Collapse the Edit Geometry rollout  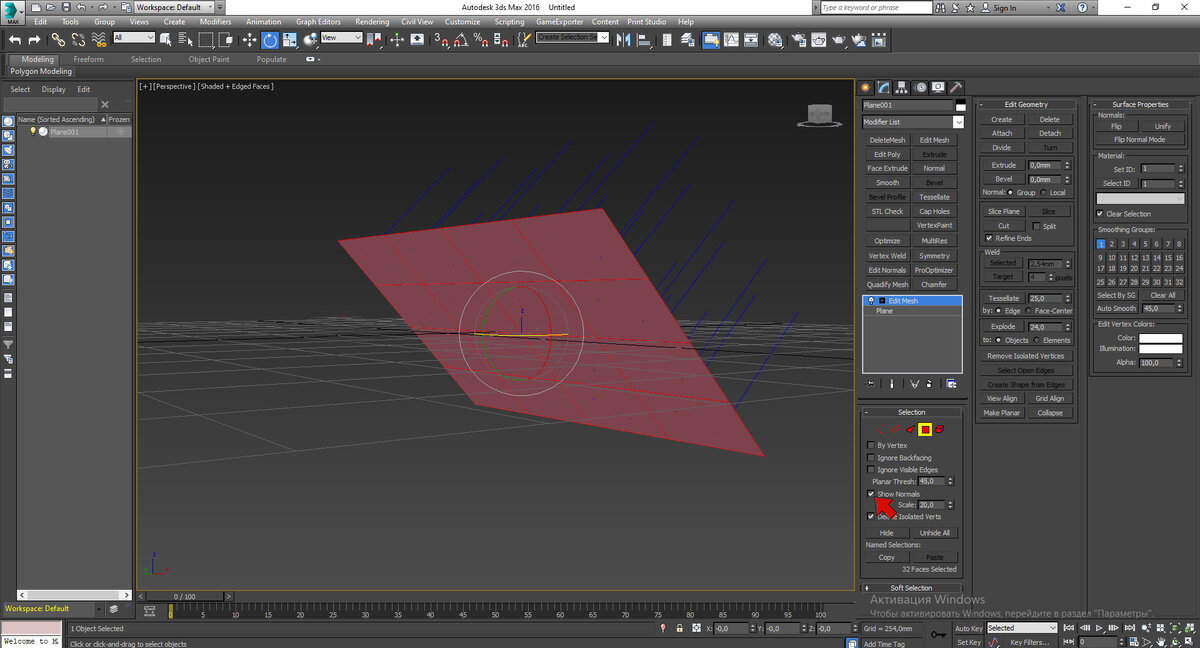[1026, 104]
